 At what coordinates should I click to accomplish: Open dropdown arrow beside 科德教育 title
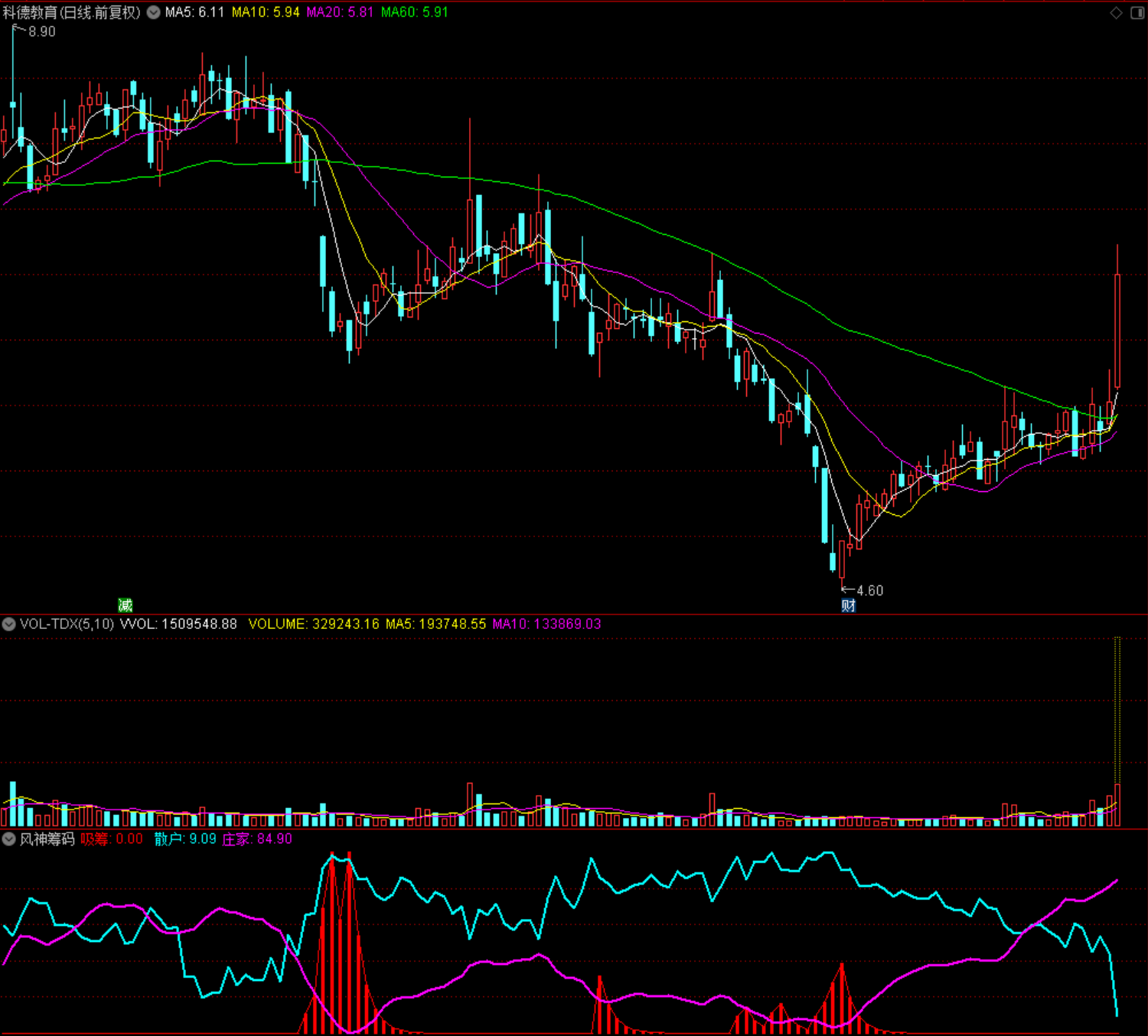click(x=154, y=12)
